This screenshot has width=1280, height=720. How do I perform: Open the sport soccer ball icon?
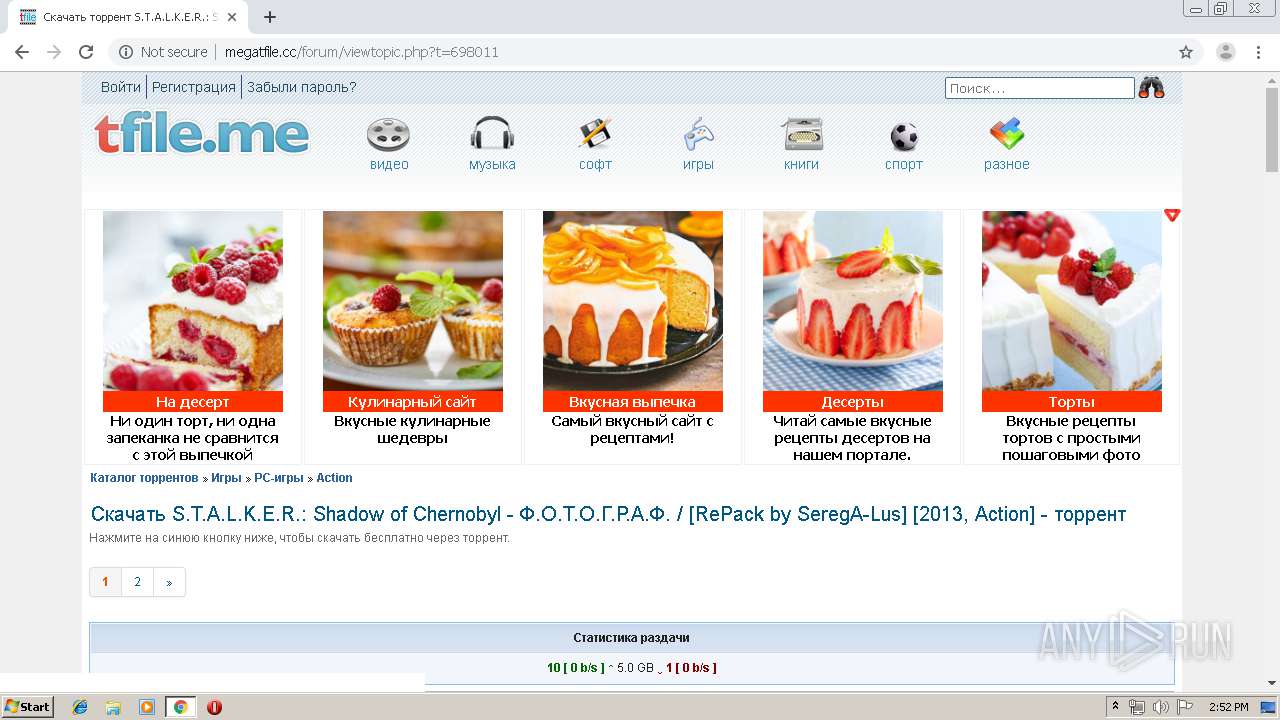coord(904,137)
